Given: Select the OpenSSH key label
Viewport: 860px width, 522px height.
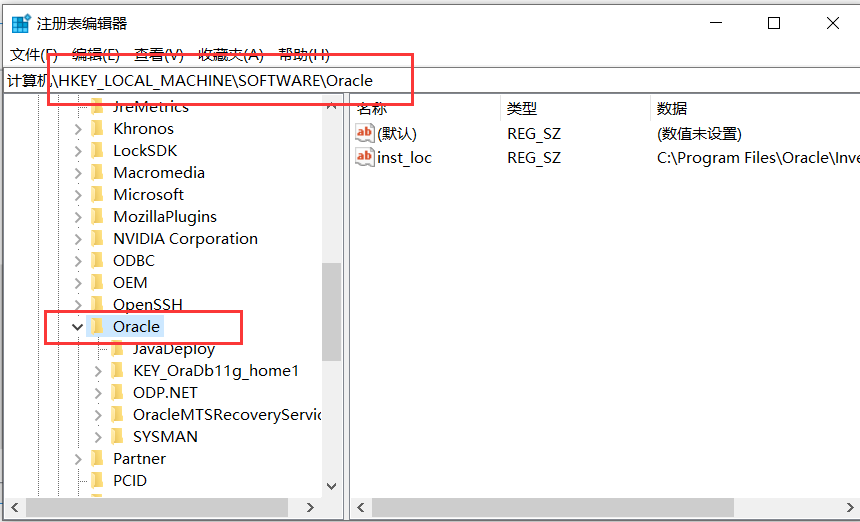Looking at the screenshot, I should pos(148,304).
